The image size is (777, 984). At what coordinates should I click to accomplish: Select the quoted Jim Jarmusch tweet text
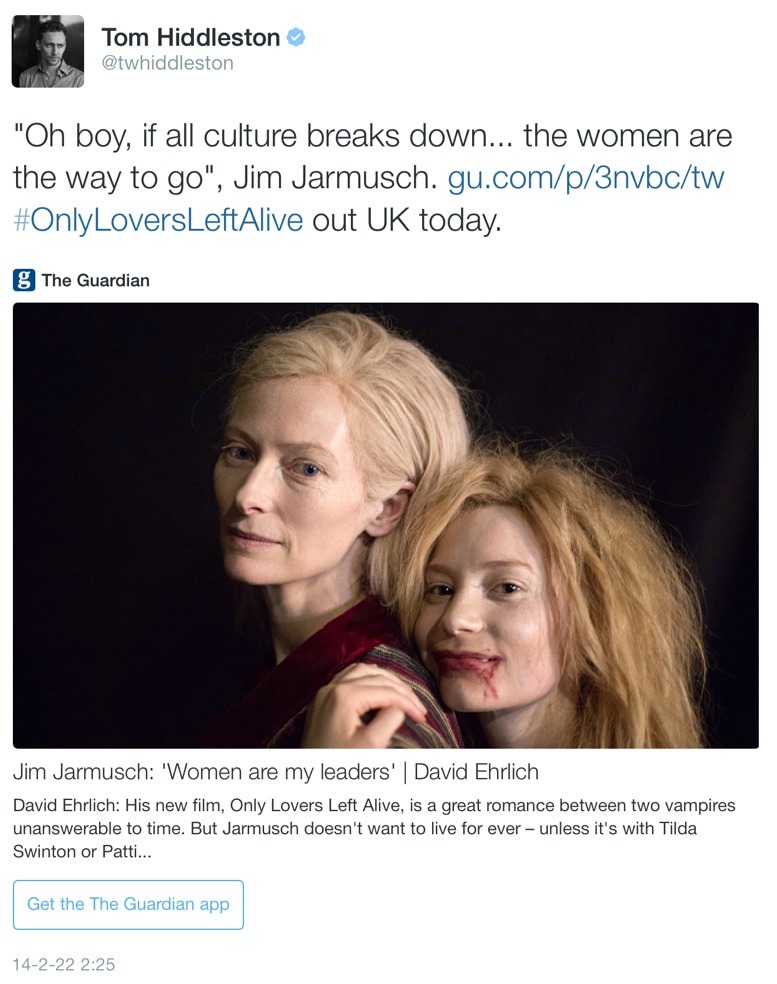[x=372, y=157]
